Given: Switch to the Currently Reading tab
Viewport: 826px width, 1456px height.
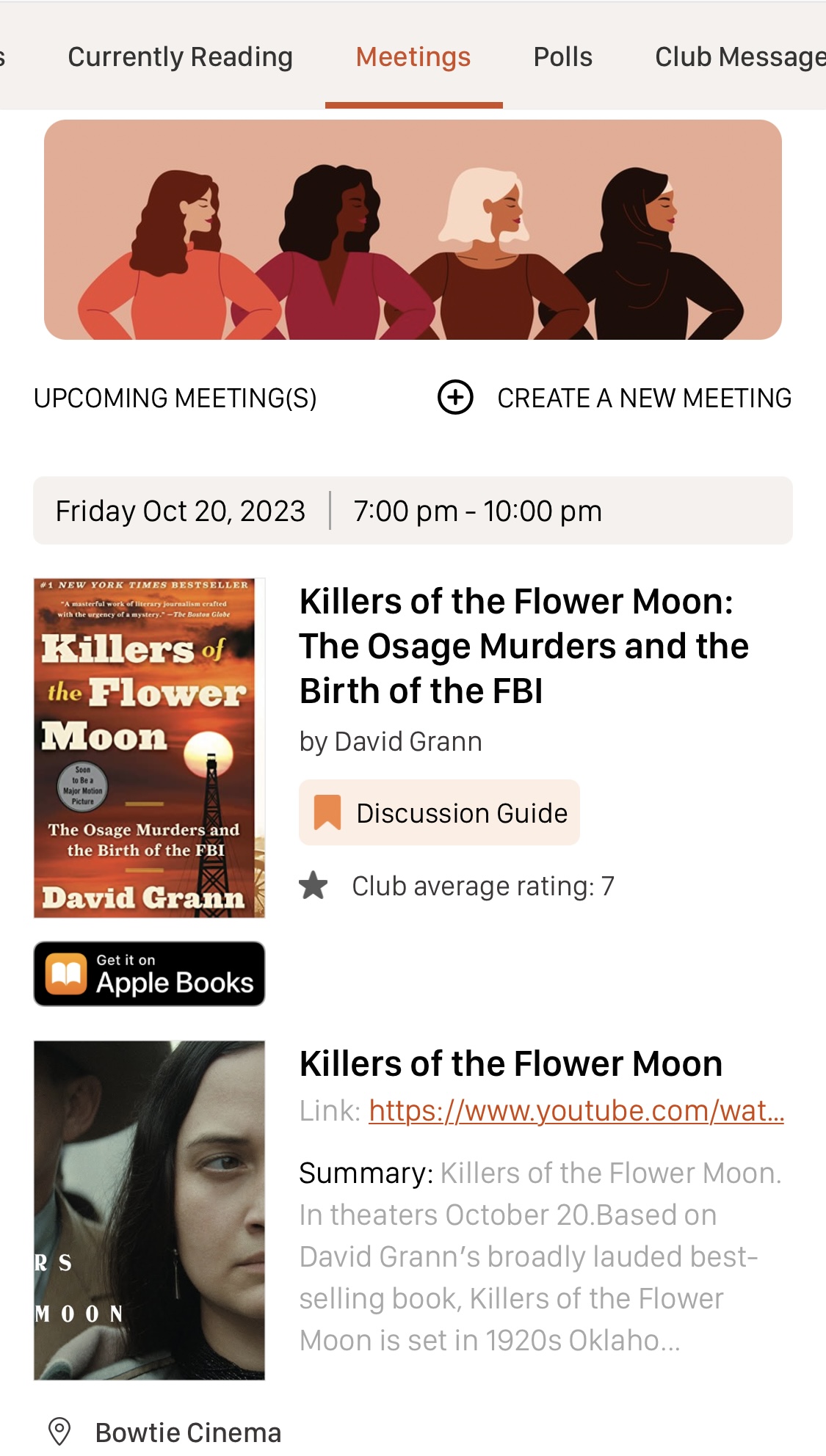Looking at the screenshot, I should coord(180,57).
